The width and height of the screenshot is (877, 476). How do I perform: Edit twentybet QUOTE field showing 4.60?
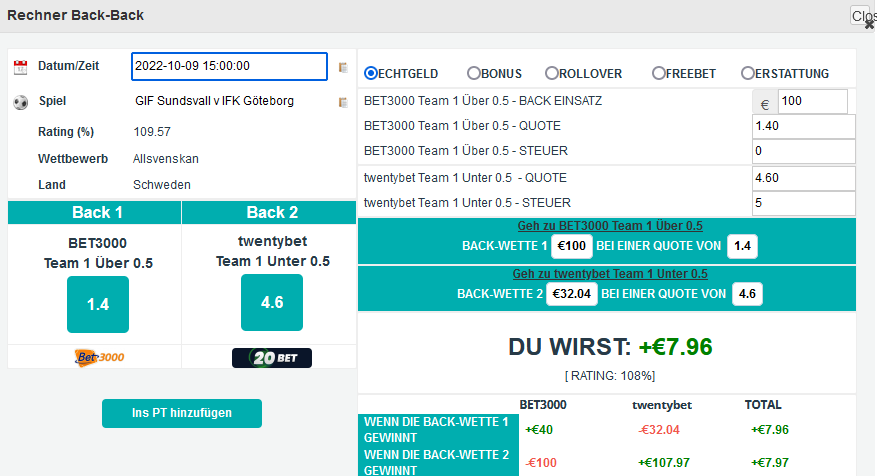804,178
